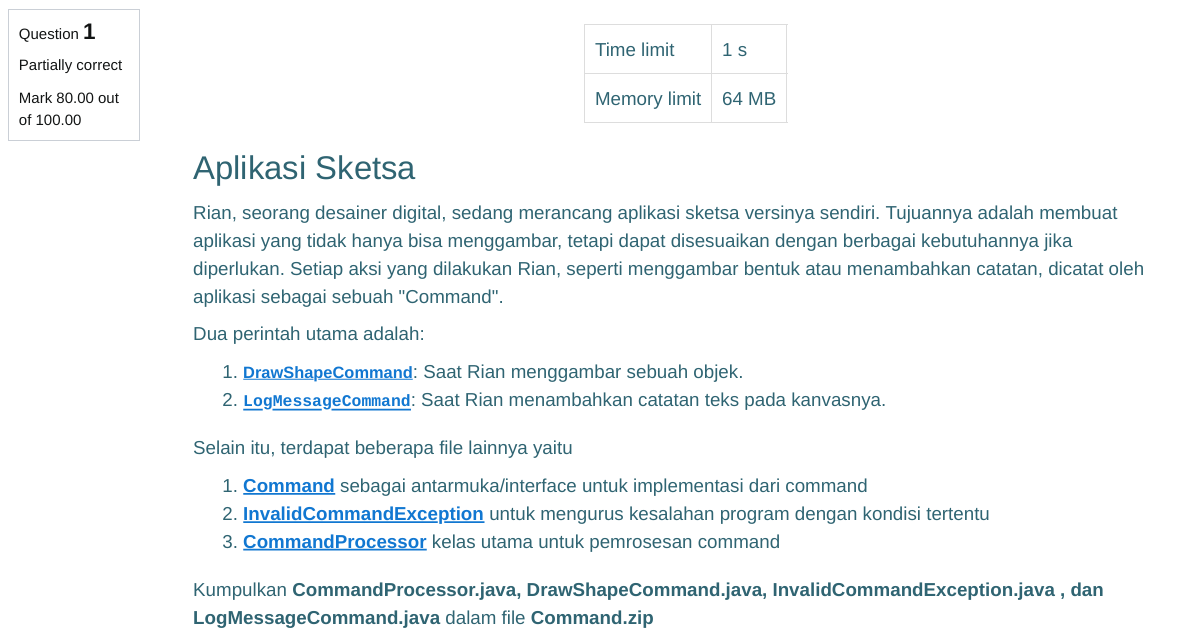
Task: Select the "Memory limit" table cell
Action: coord(647,99)
